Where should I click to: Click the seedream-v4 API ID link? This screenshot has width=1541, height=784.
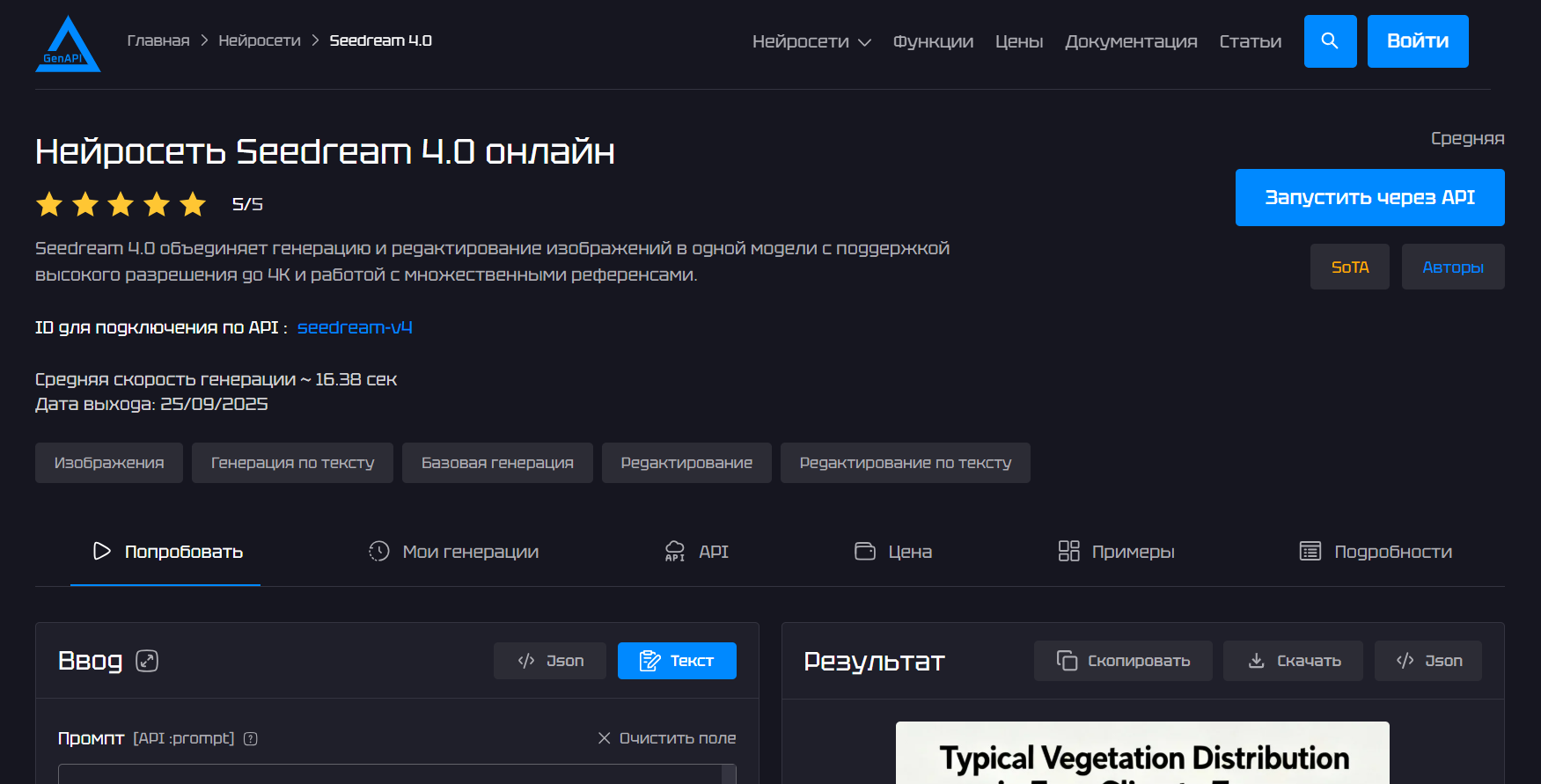[x=355, y=327]
